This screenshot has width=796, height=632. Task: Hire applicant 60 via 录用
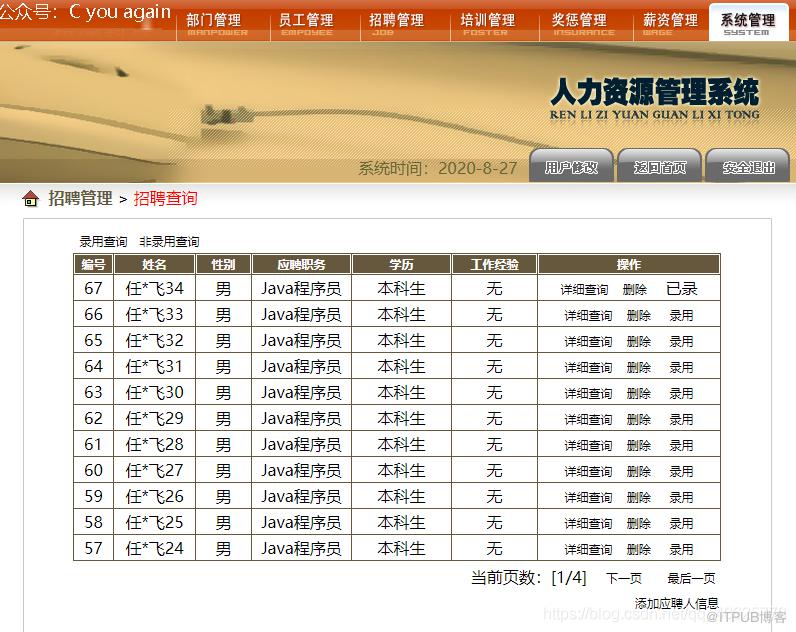[x=681, y=472]
